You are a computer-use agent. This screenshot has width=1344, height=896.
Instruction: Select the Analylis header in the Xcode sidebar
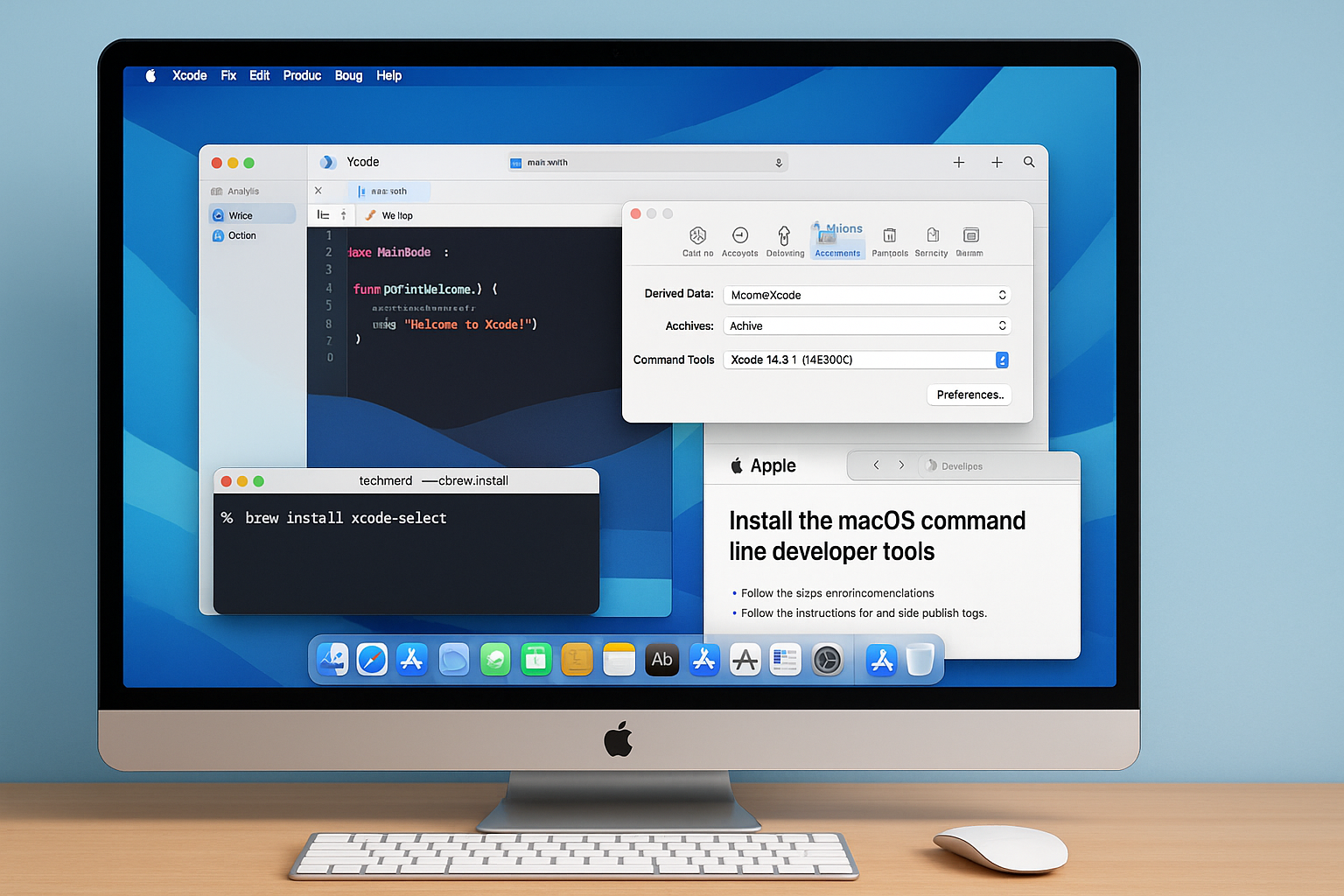pos(234,191)
